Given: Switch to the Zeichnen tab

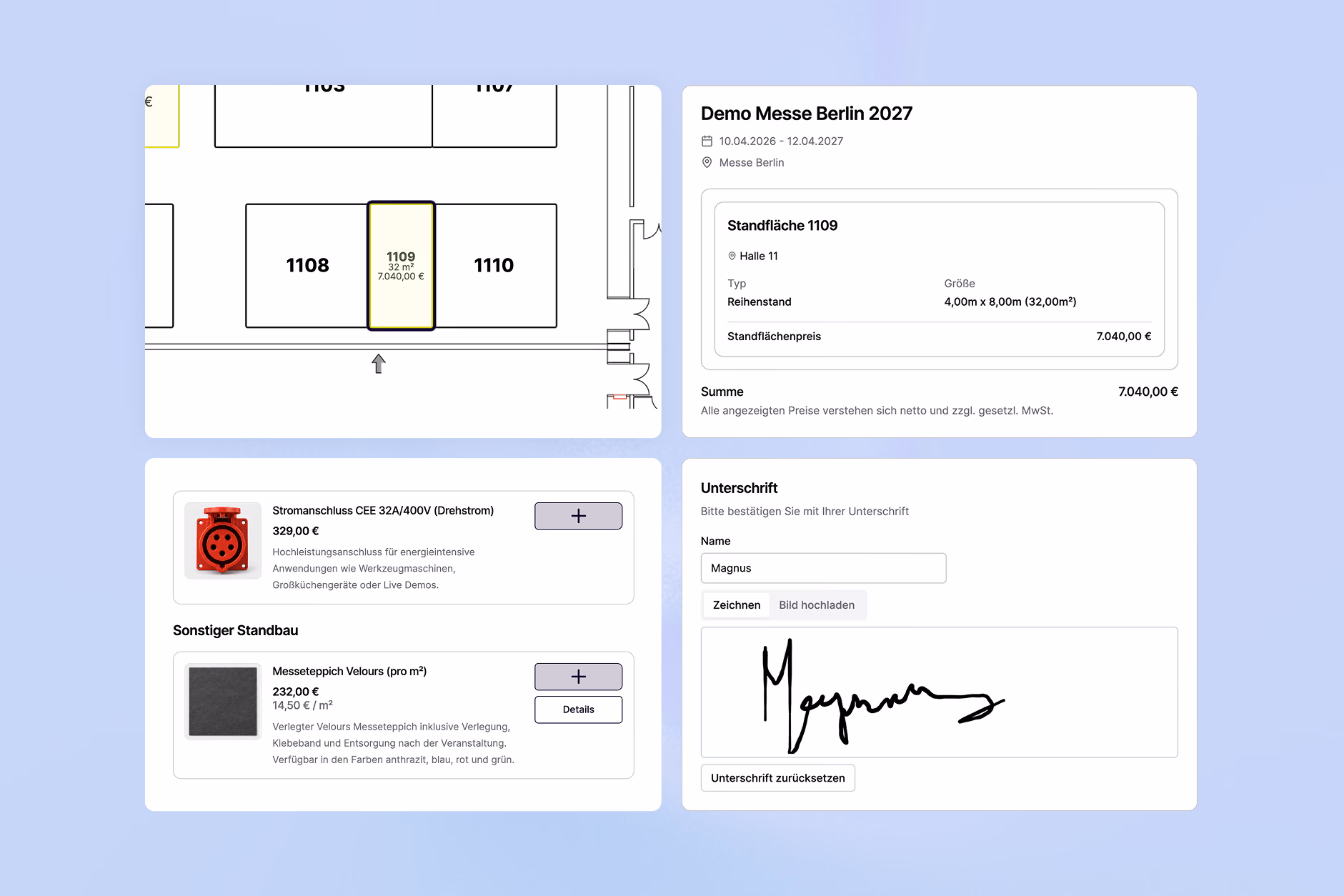Looking at the screenshot, I should point(737,605).
